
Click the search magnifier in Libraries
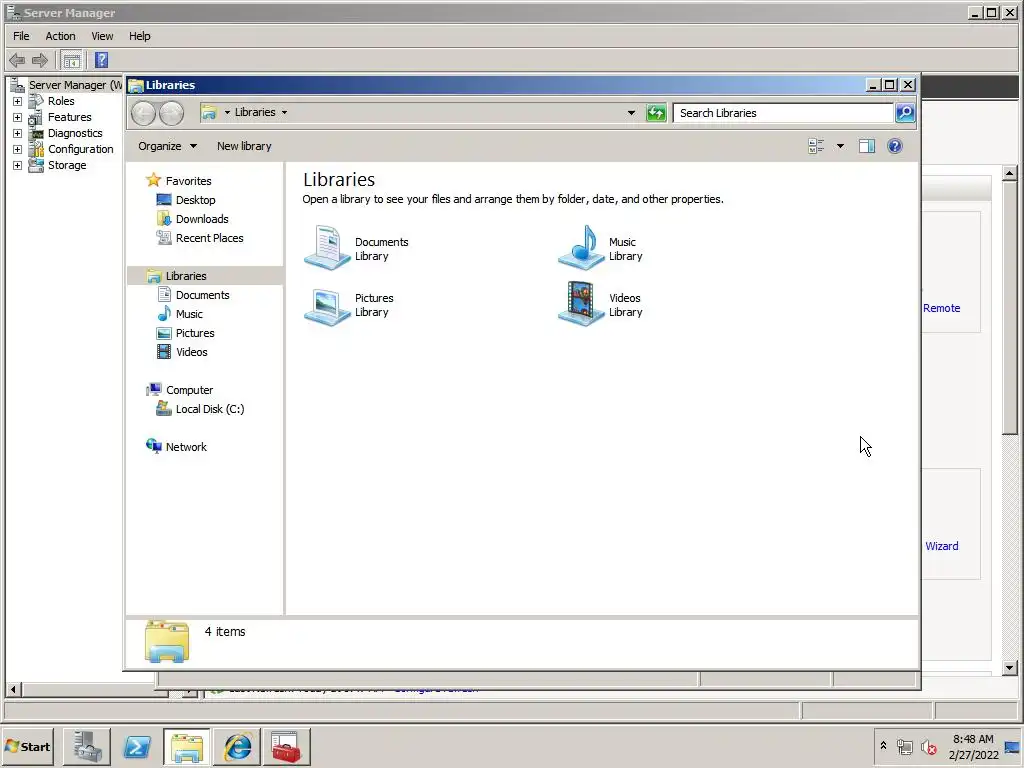(905, 113)
